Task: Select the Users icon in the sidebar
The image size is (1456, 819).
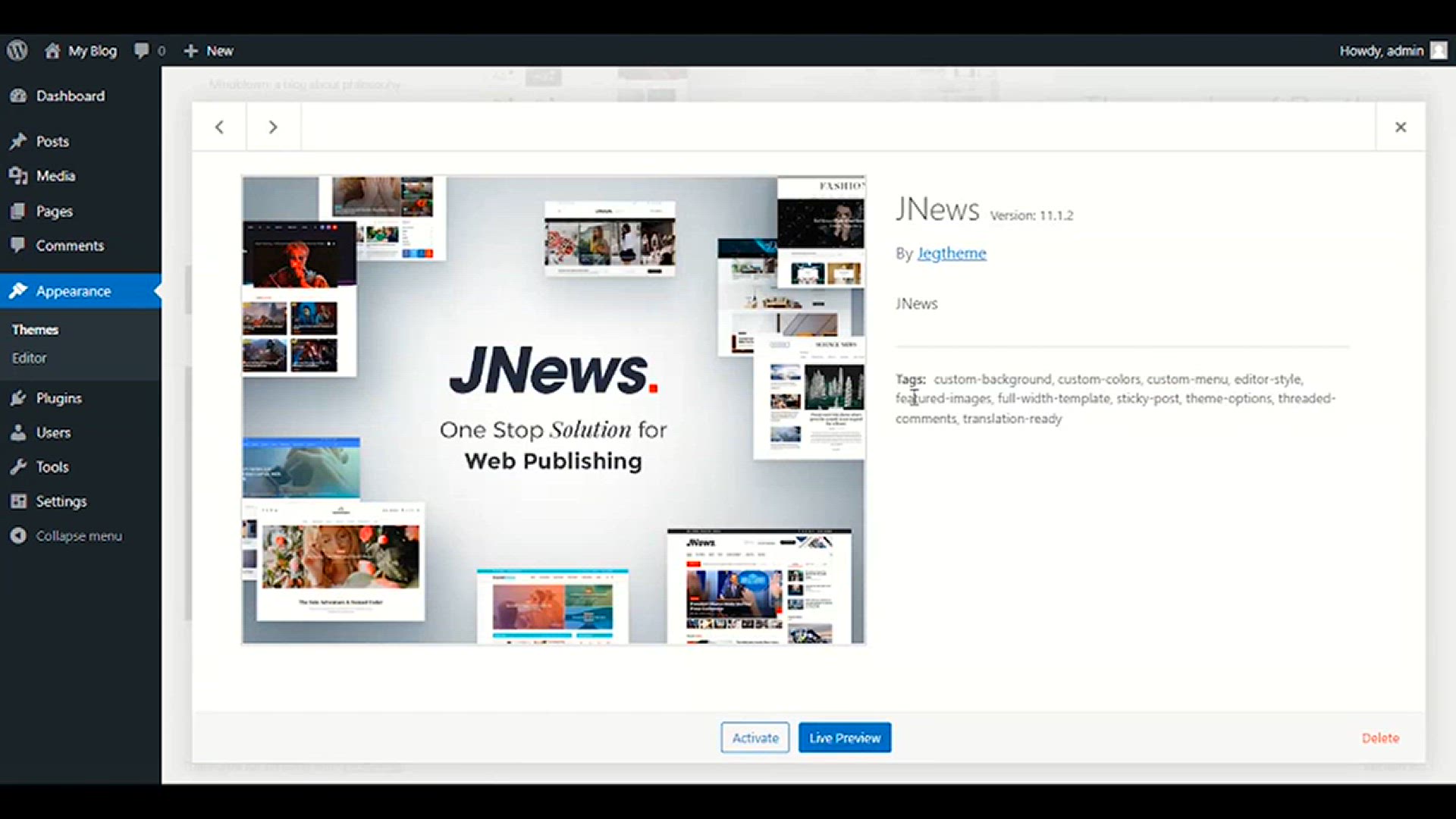Action: 19,432
